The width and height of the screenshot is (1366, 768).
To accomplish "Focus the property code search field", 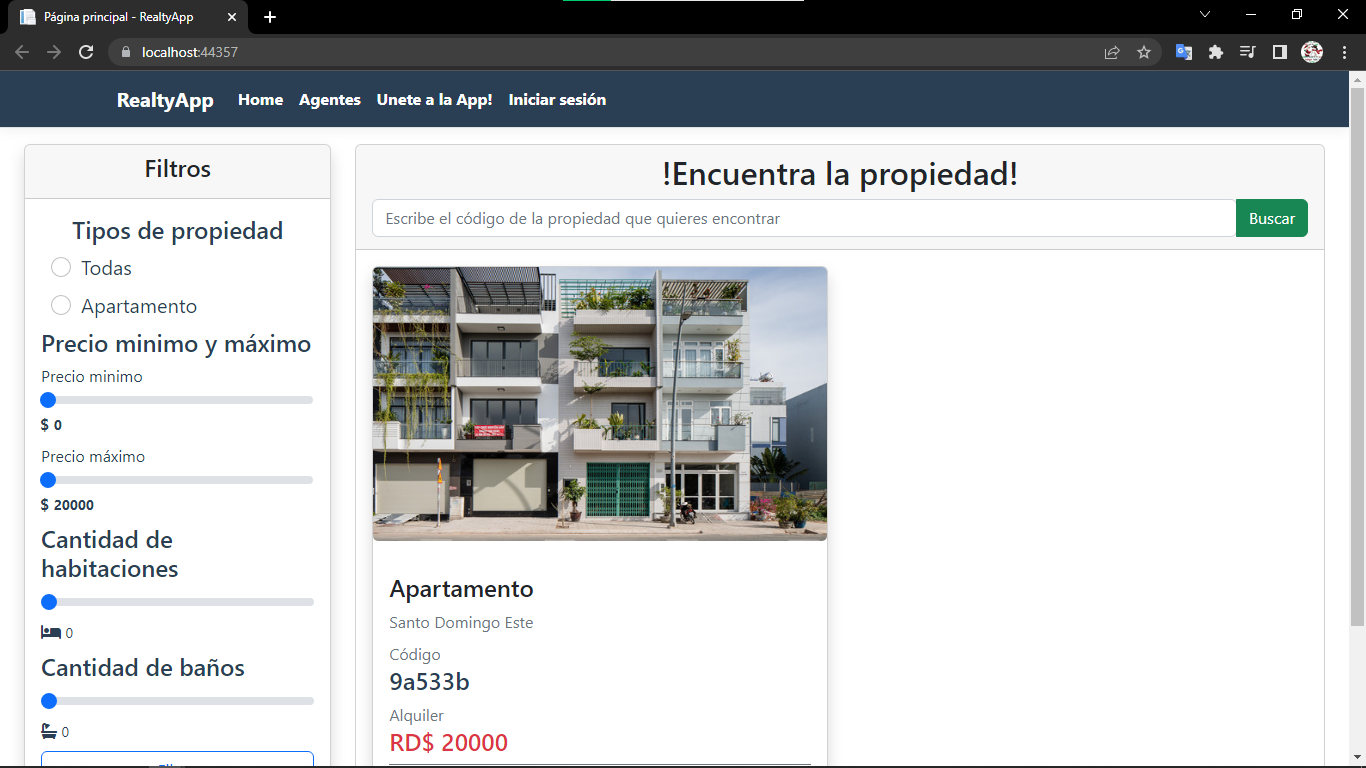I will coord(804,218).
